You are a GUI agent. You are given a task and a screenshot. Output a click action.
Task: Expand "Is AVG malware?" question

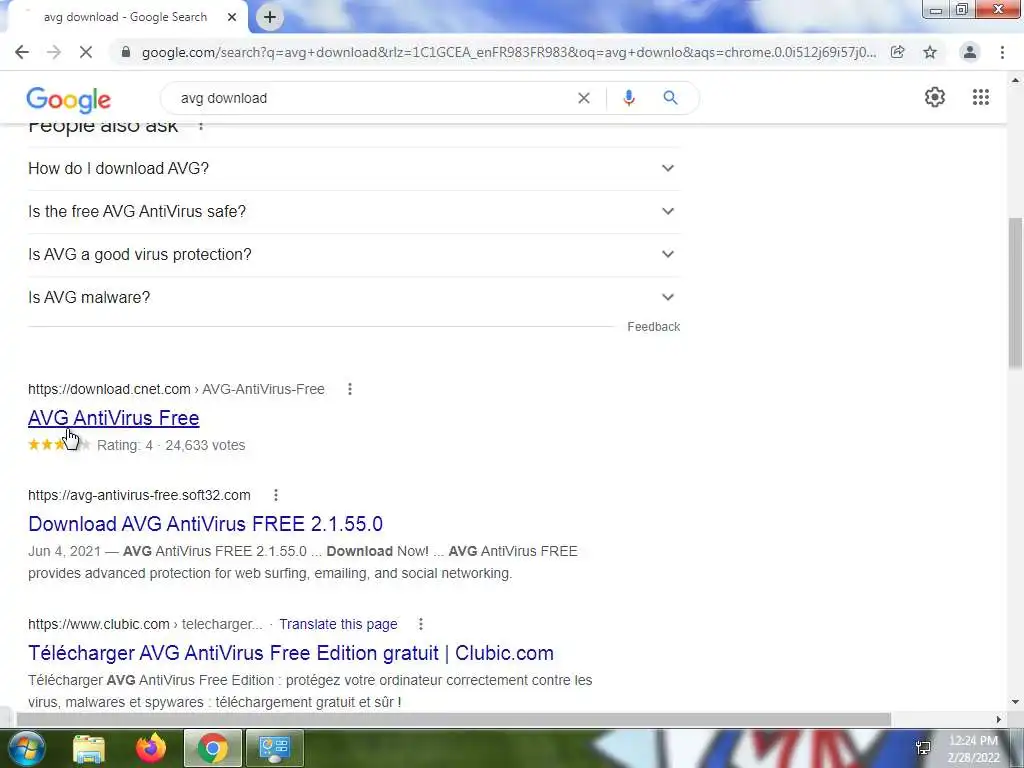pos(354,298)
